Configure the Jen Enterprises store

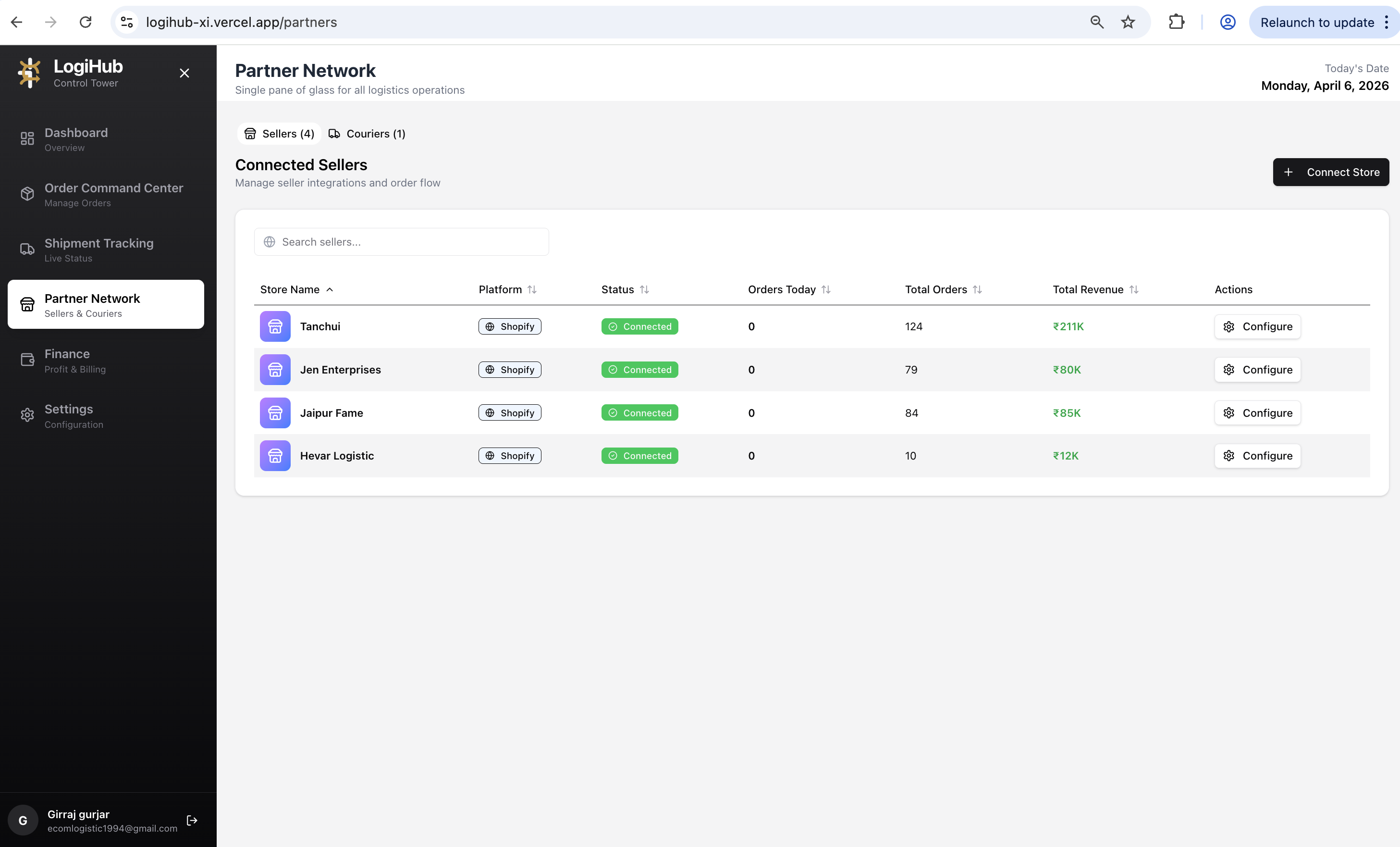pos(1257,370)
